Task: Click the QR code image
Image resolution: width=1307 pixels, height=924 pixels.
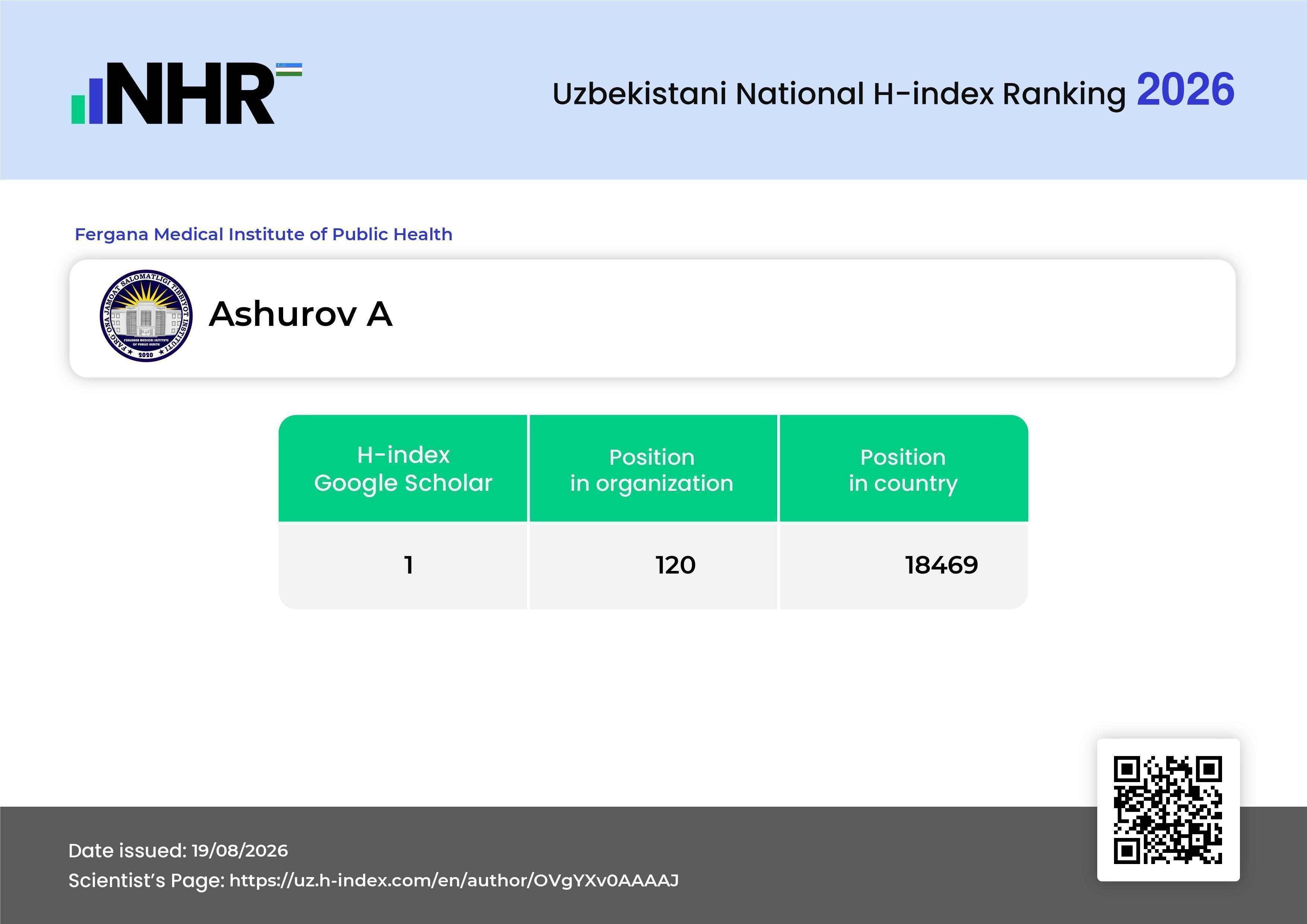Action: 1168,810
